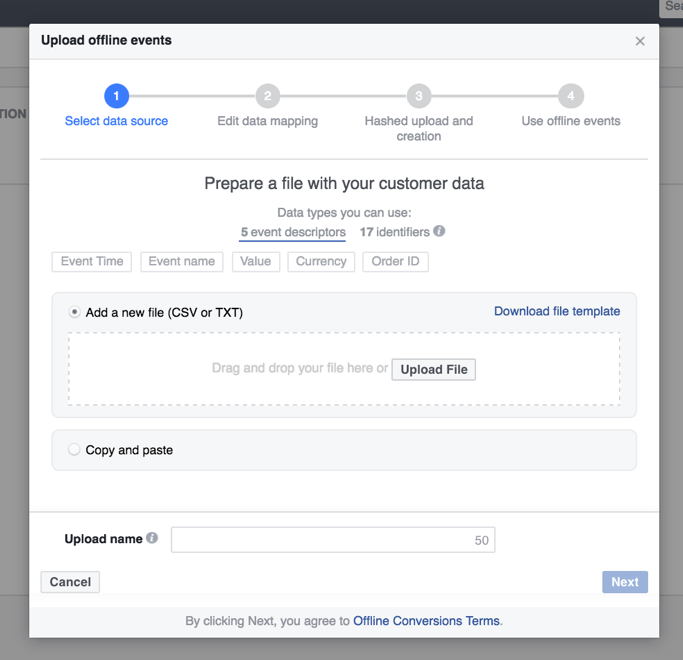
Task: Click the Currency descriptor tag
Action: pos(321,261)
